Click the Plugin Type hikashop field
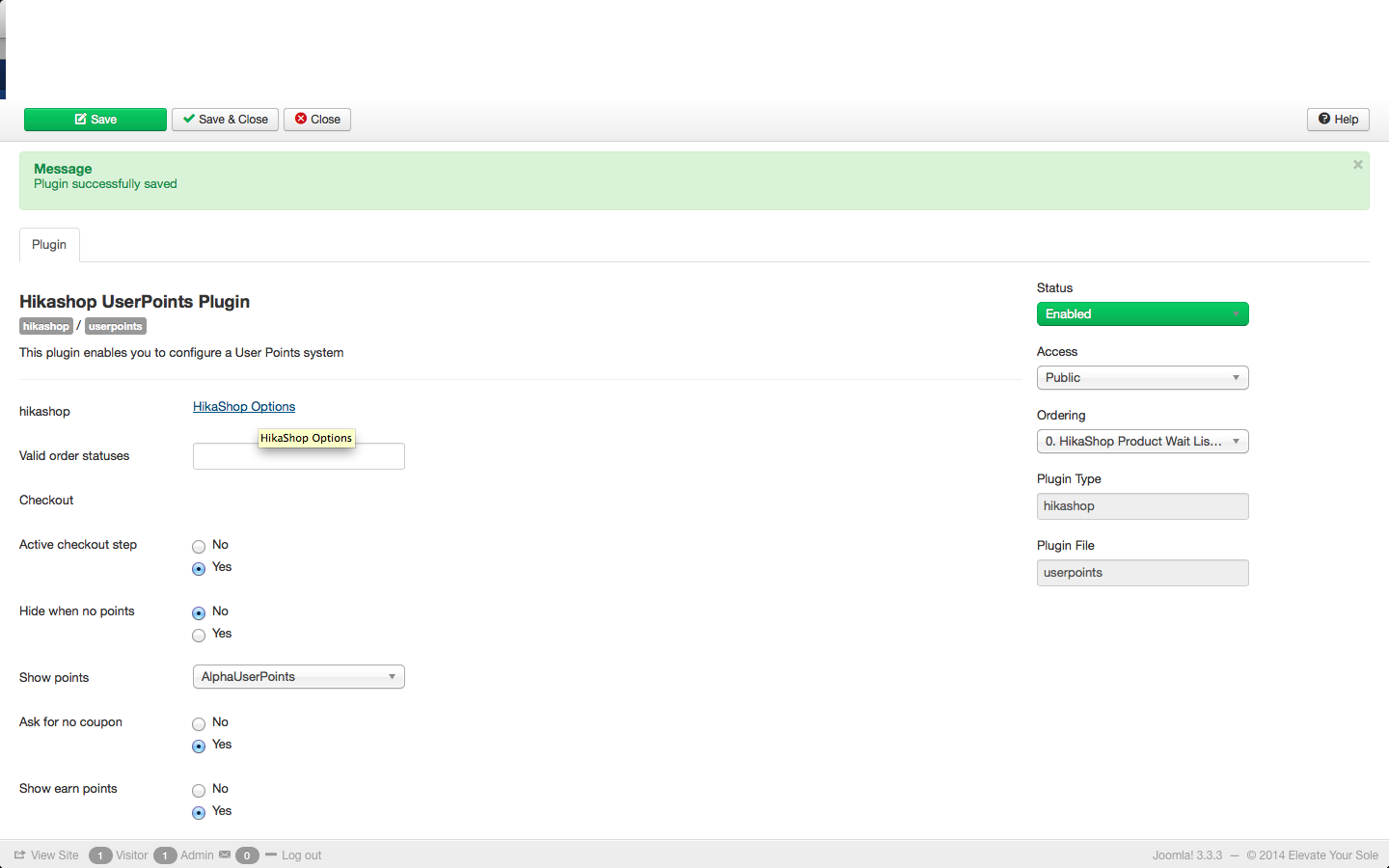Screen dimensions: 1389x868 1143,506
